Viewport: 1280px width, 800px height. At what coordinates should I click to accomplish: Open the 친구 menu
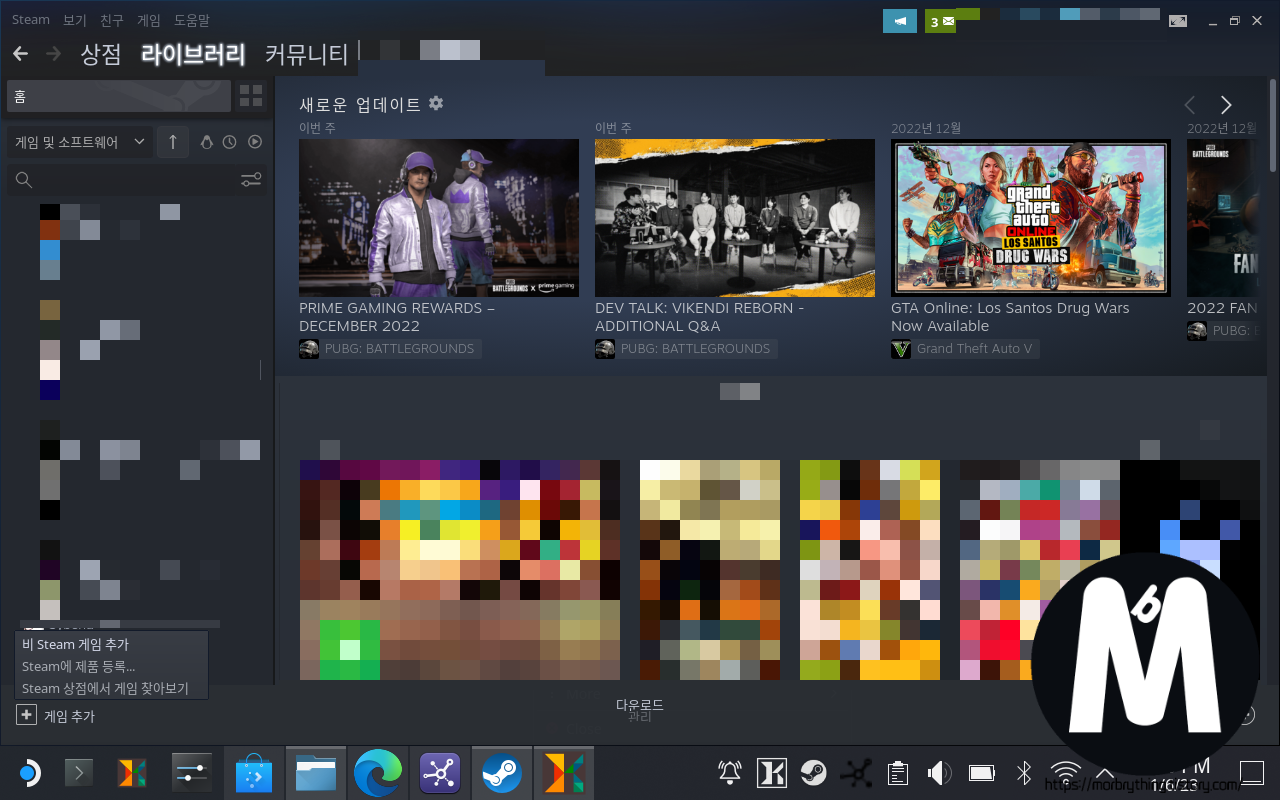tap(112, 20)
